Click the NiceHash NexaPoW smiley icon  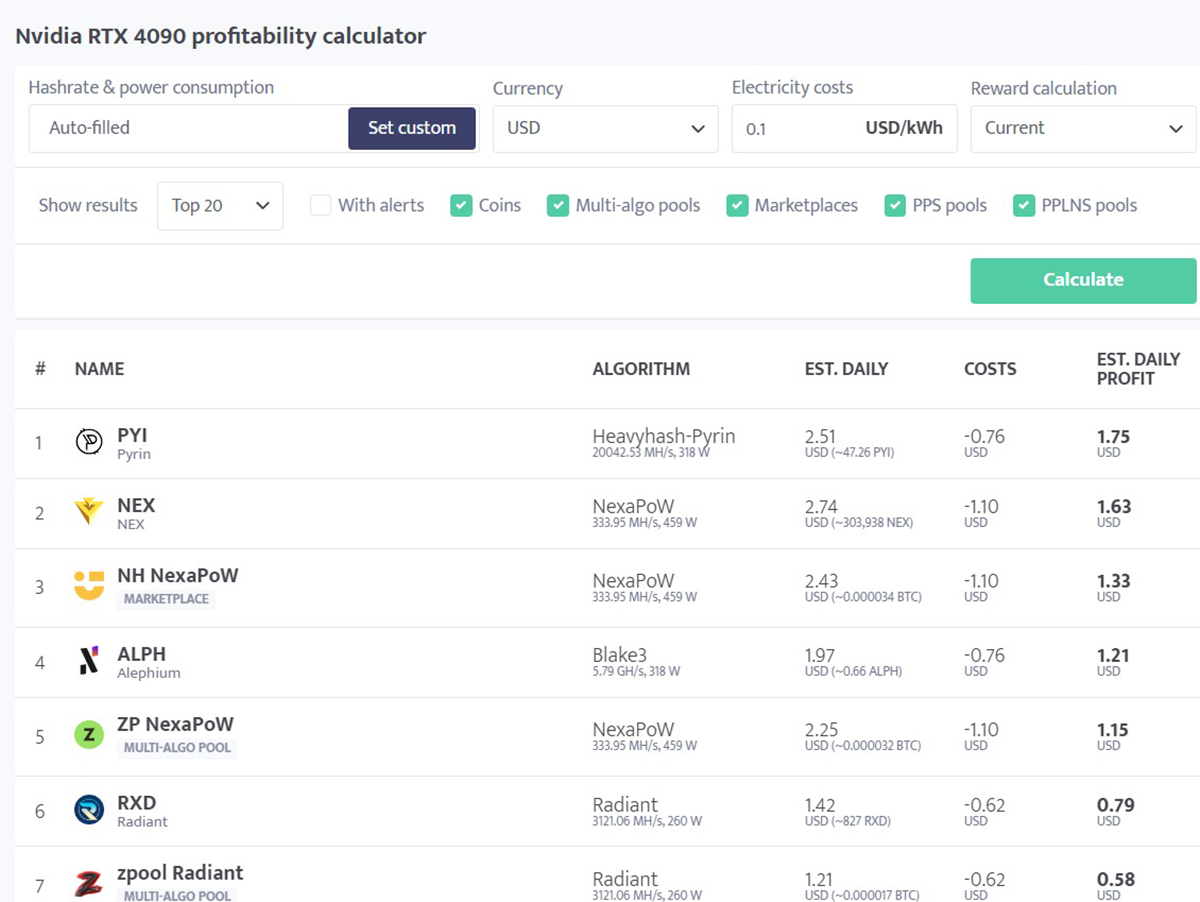(x=89, y=586)
